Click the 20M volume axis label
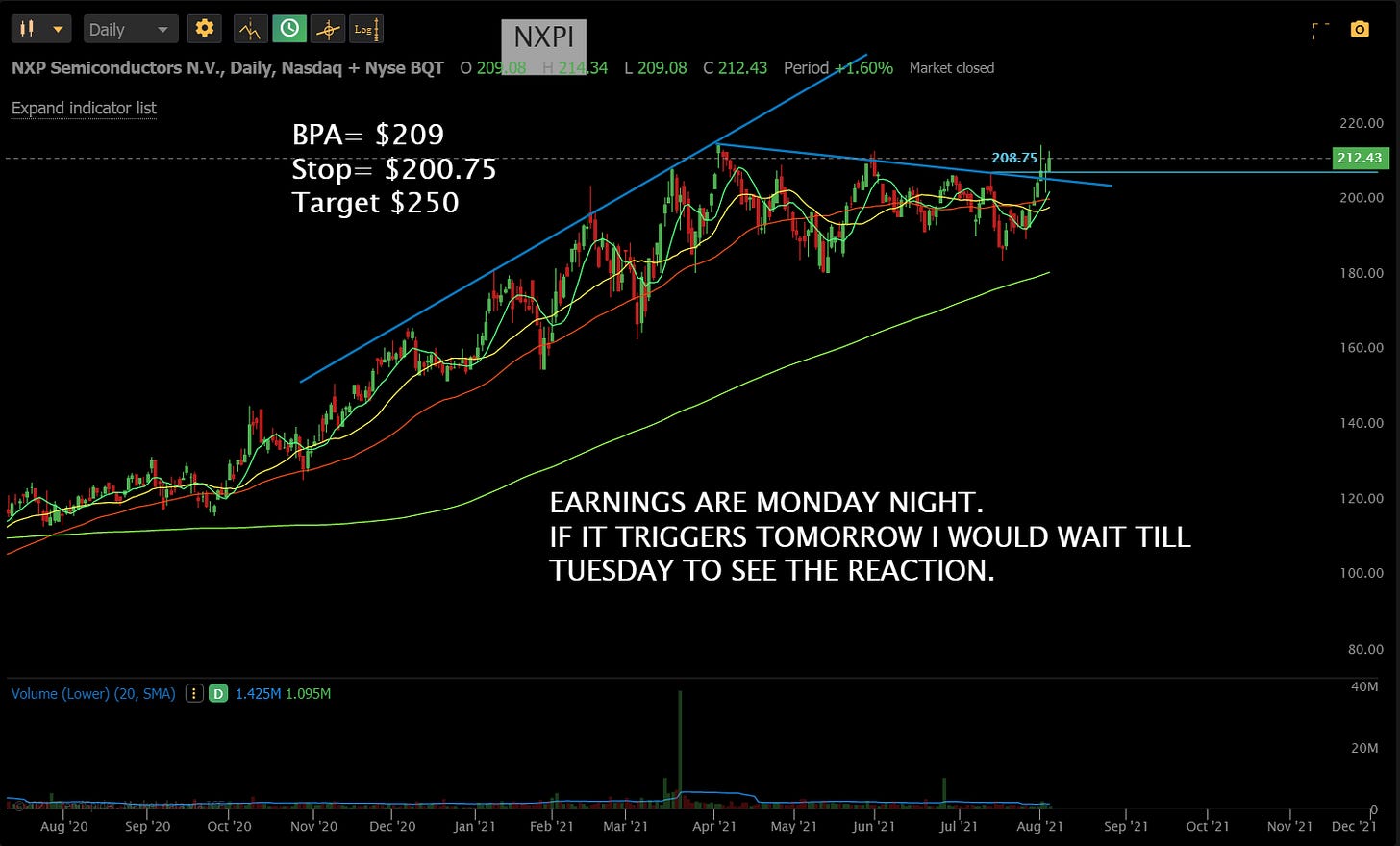The width and height of the screenshot is (1400, 846). [x=1364, y=748]
